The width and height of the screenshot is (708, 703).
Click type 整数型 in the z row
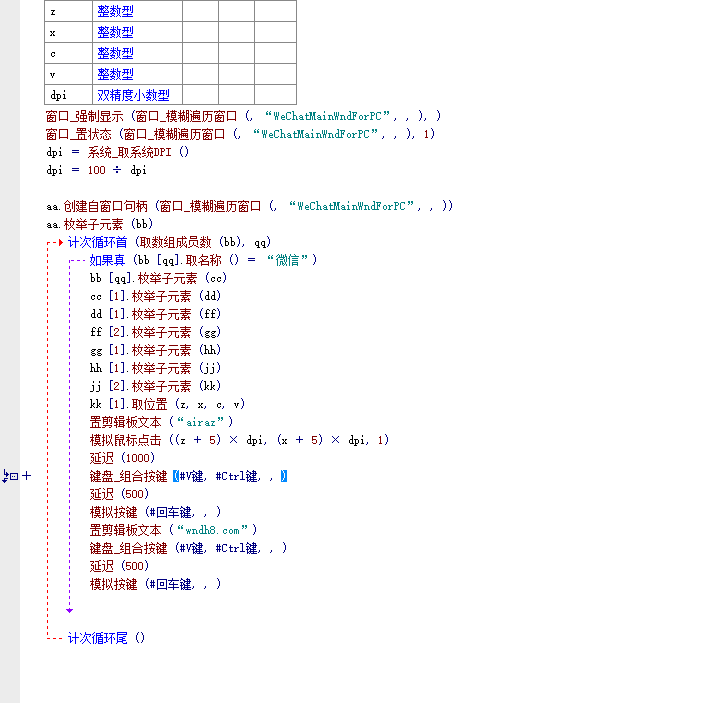pyautogui.click(x=115, y=11)
